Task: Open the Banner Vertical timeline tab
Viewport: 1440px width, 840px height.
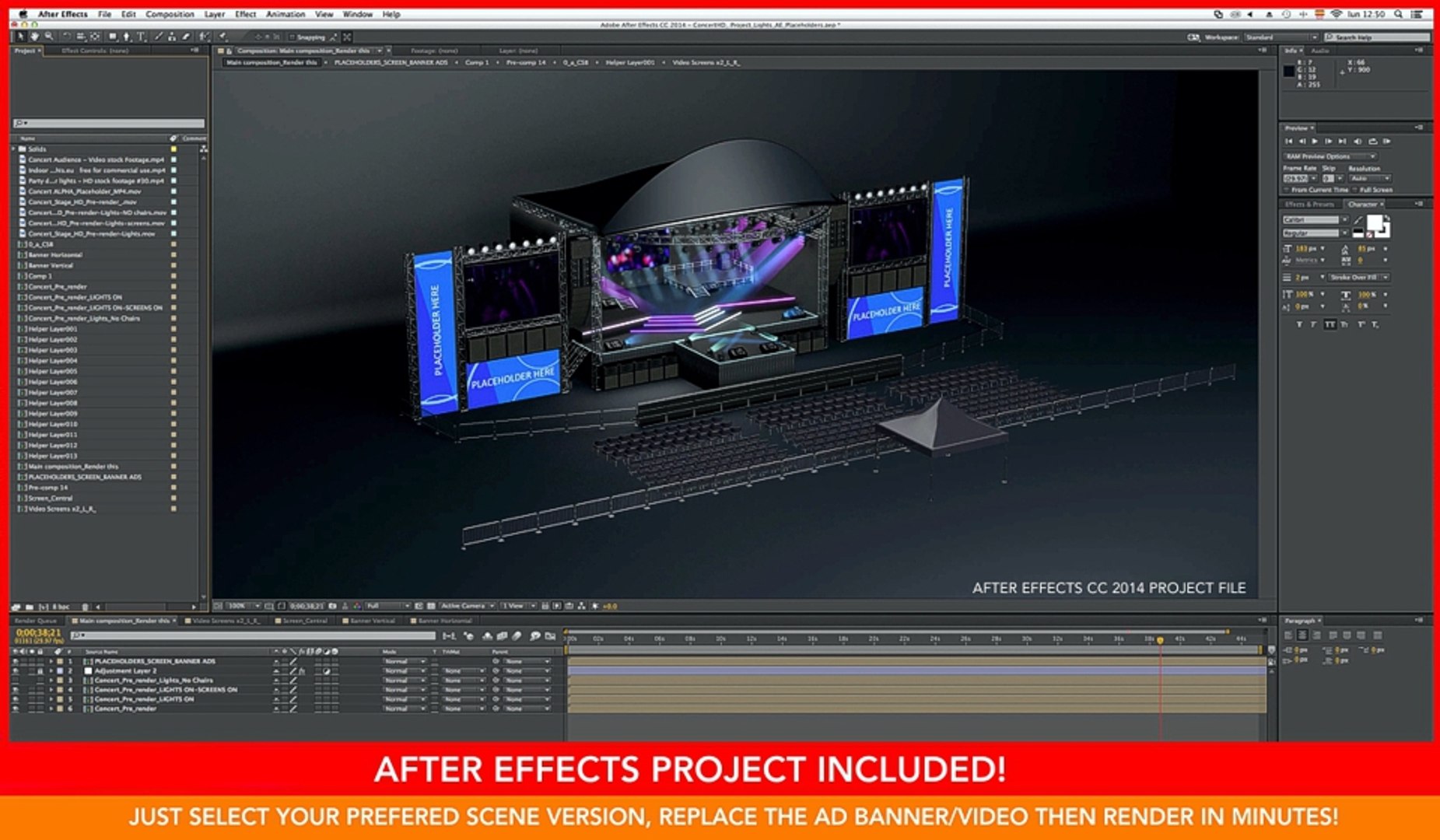Action: pos(373,621)
